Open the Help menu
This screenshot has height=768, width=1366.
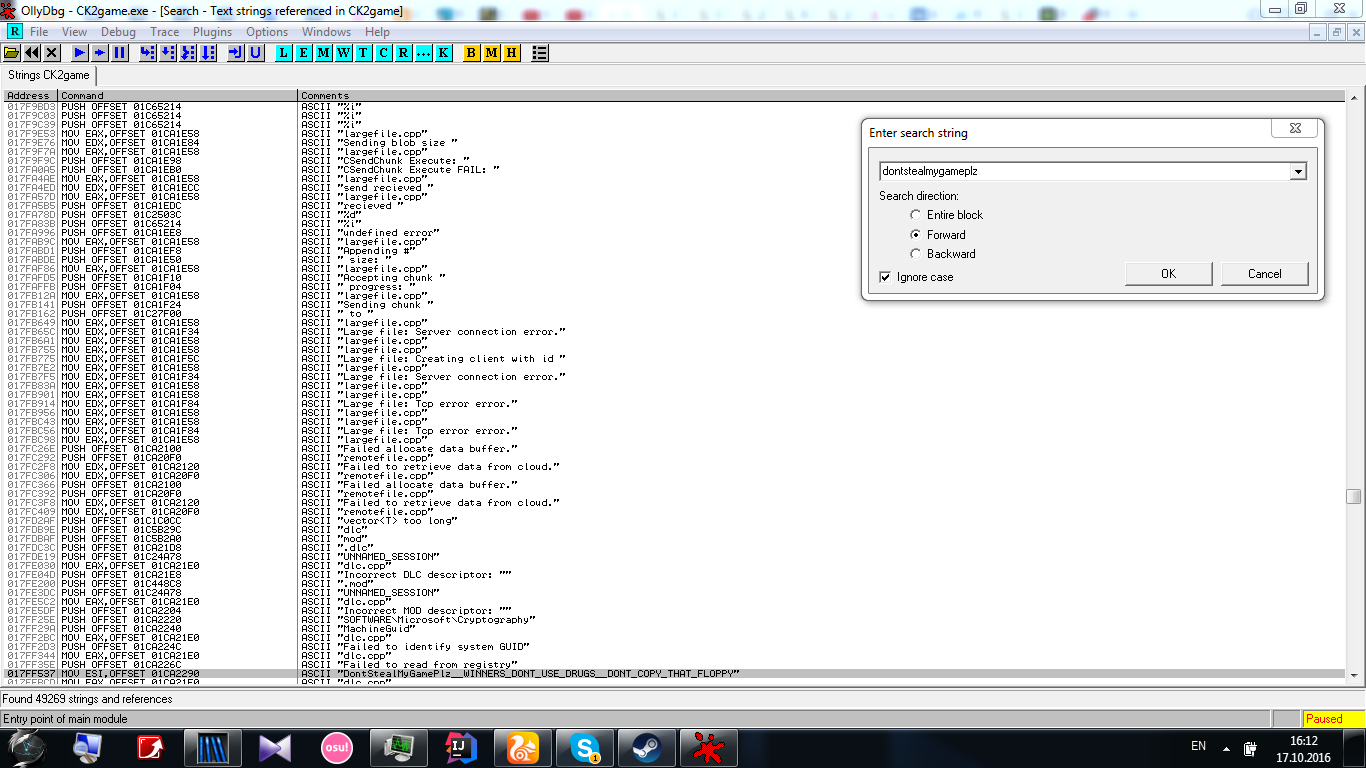click(x=377, y=32)
